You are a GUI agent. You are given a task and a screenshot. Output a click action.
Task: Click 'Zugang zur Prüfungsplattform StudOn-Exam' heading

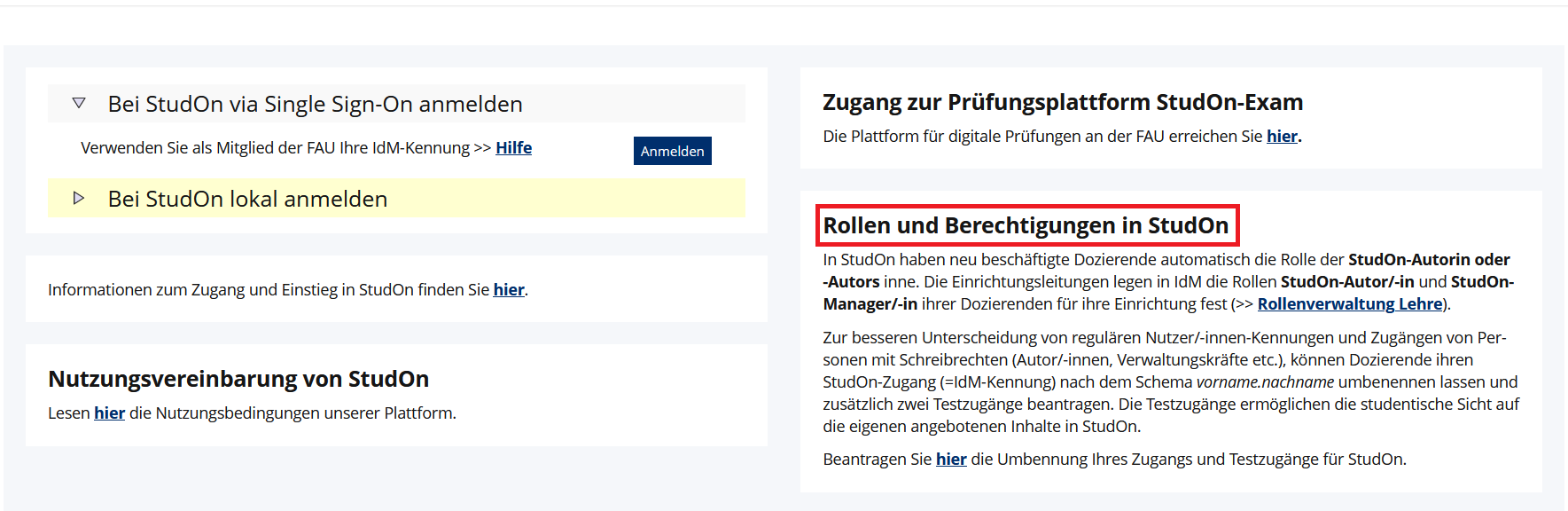[1063, 102]
